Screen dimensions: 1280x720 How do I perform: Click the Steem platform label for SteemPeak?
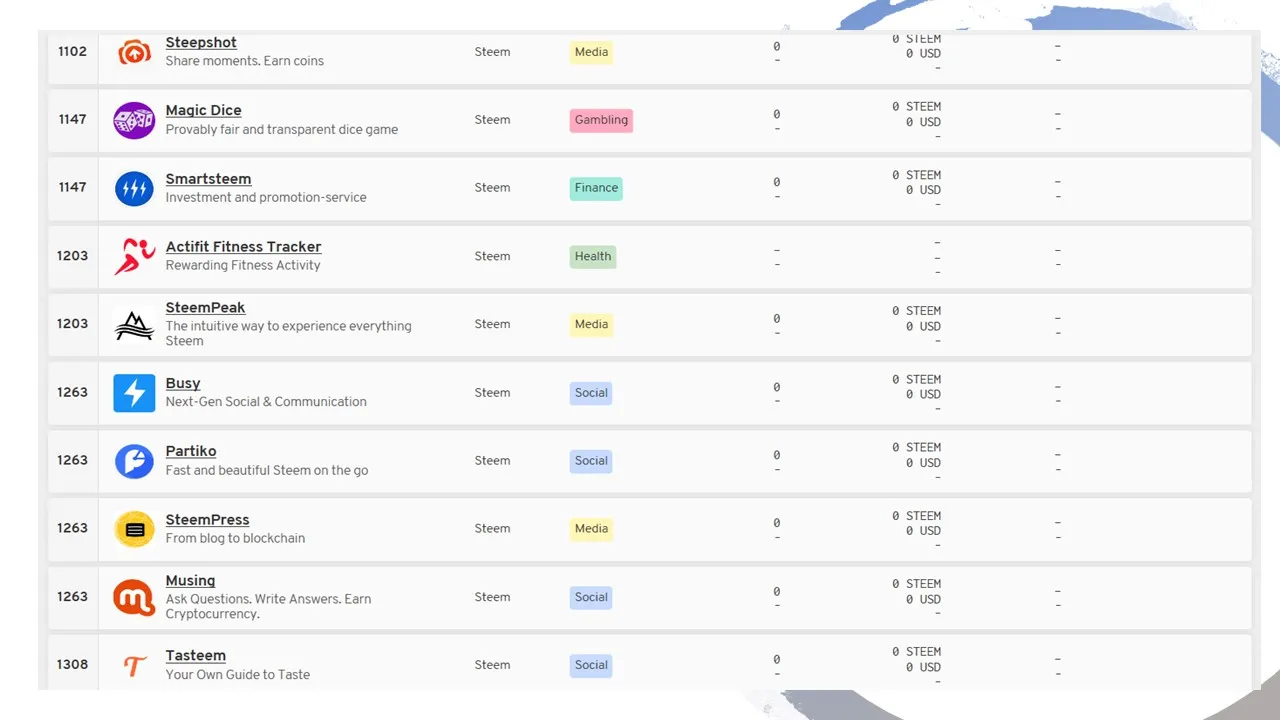click(492, 324)
